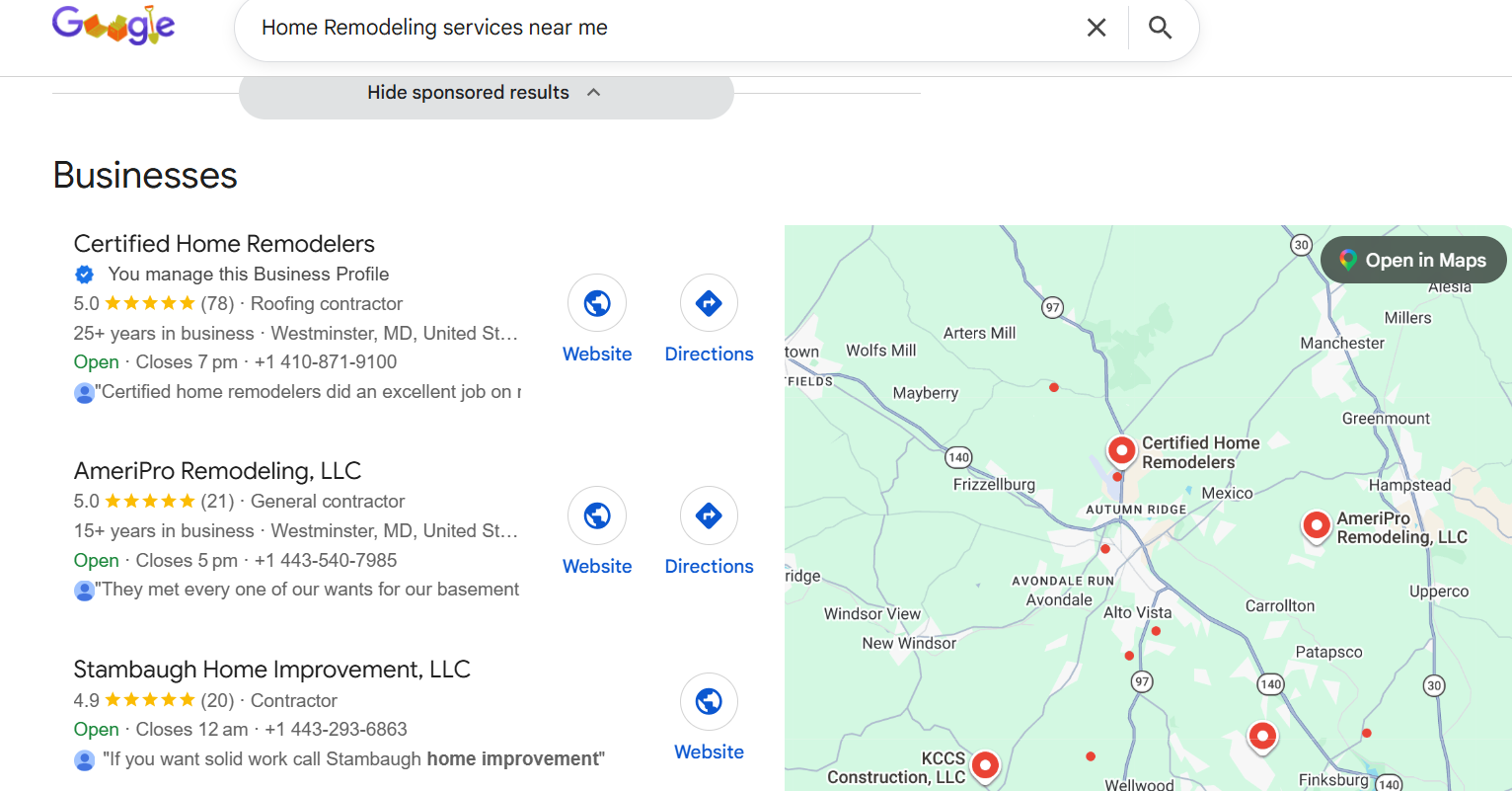
Task: Click AmeriPro Remodeling five-star rating
Action: (x=150, y=502)
